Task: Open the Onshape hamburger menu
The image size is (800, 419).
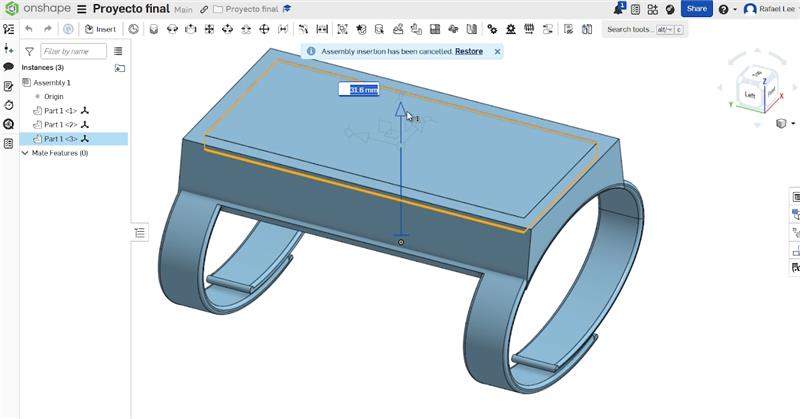Action: coord(82,9)
